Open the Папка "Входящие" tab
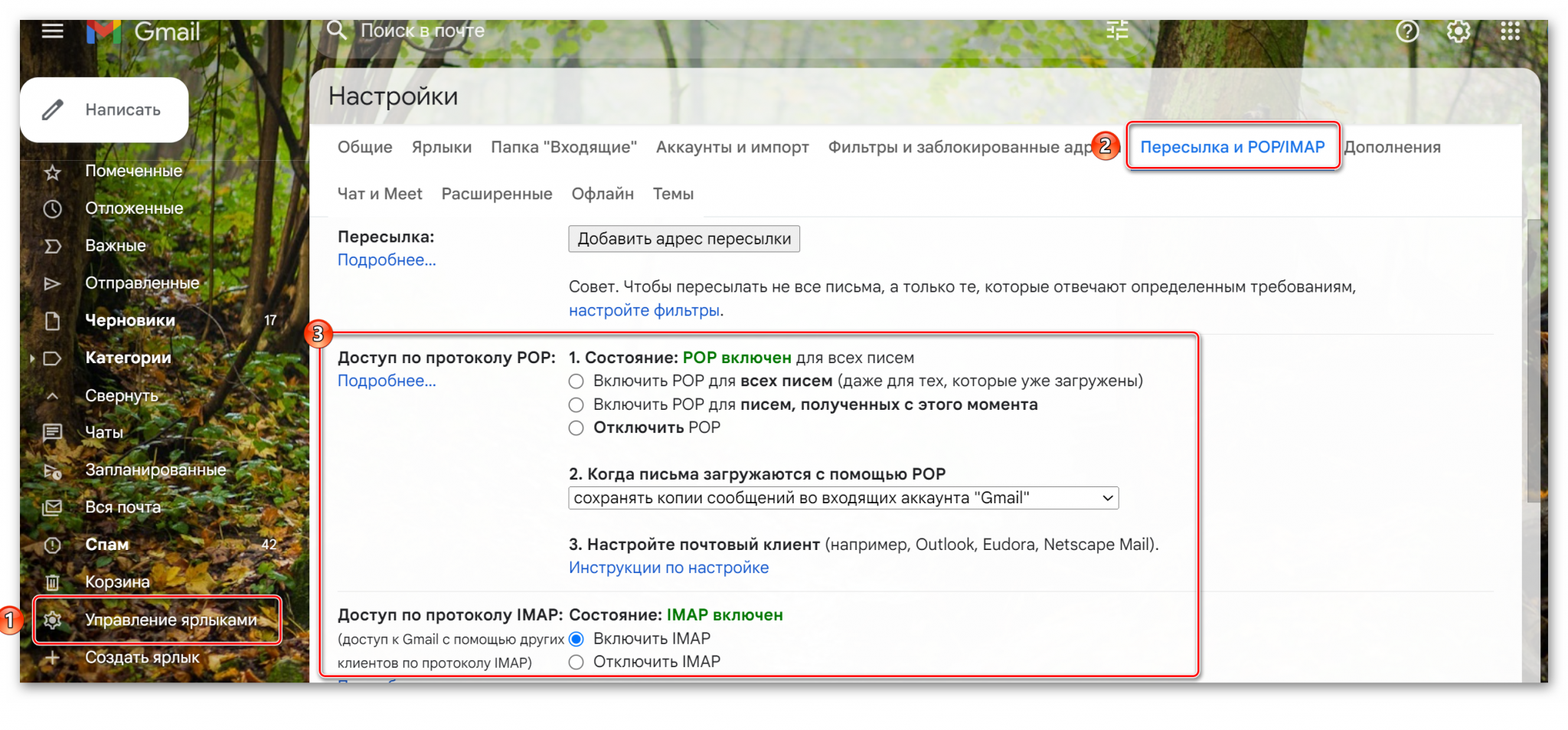Viewport: 1568px width, 730px height. (x=563, y=147)
